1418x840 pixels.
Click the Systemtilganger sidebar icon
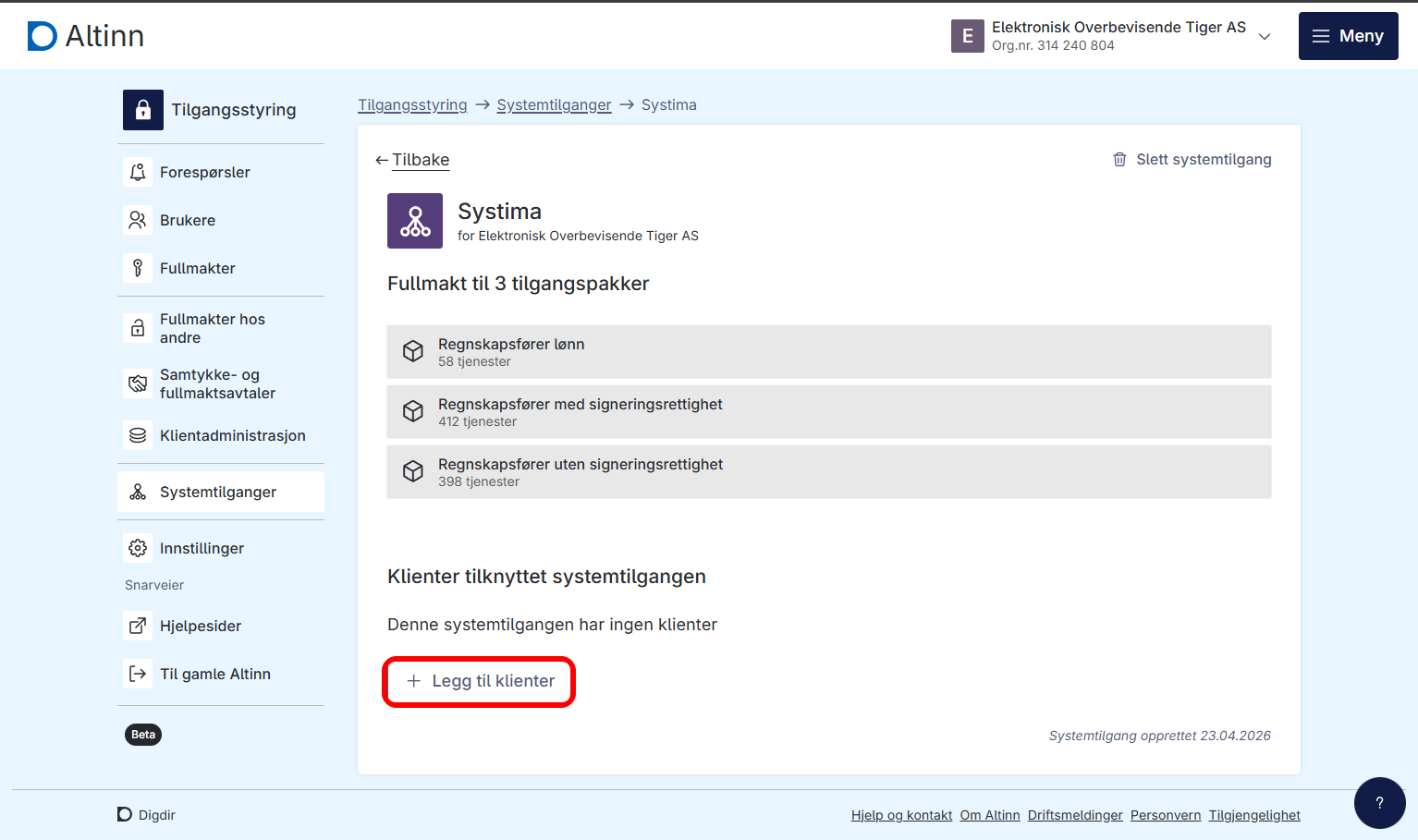click(138, 492)
